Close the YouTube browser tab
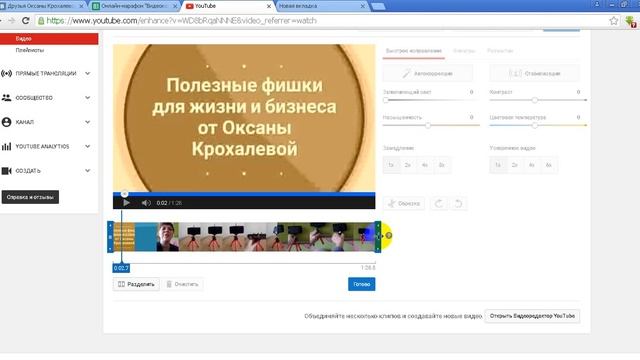The height and width of the screenshot is (360, 640). coord(269,6)
